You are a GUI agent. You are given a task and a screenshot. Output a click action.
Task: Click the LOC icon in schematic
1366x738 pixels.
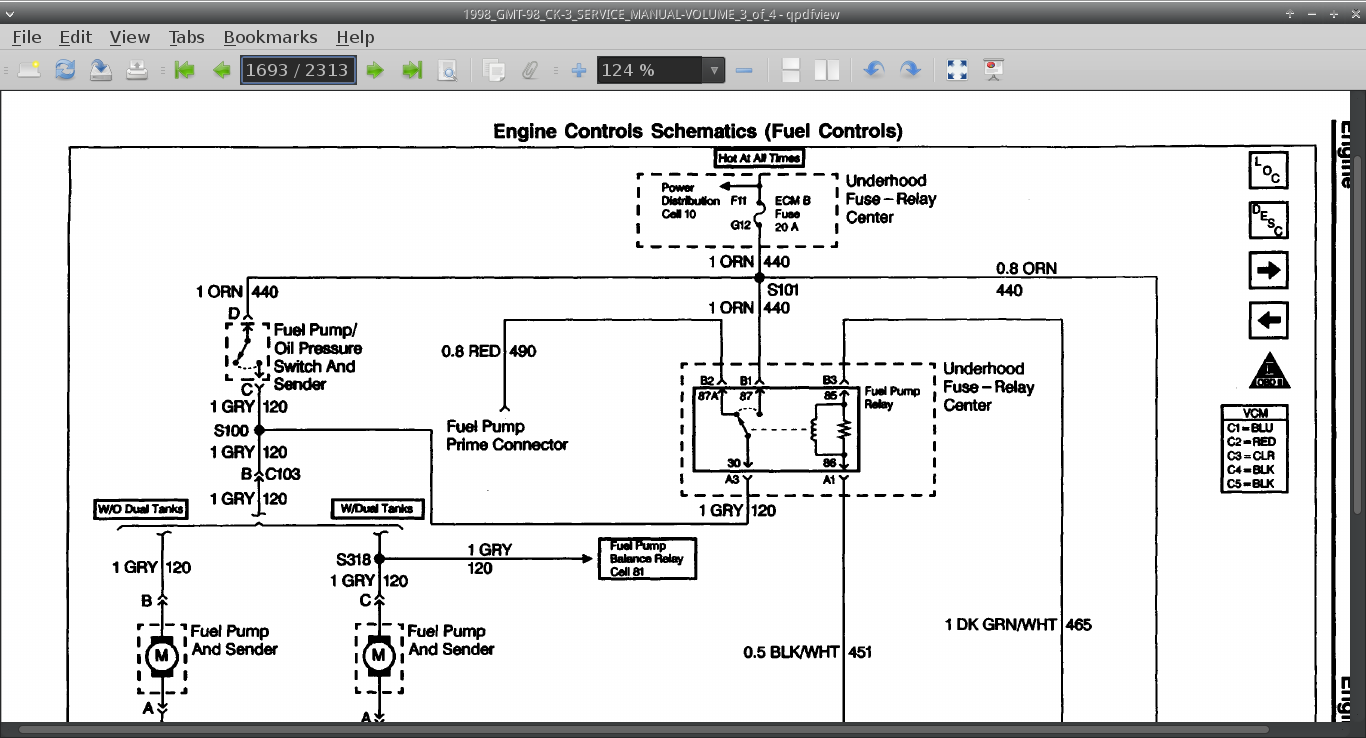tap(1269, 170)
